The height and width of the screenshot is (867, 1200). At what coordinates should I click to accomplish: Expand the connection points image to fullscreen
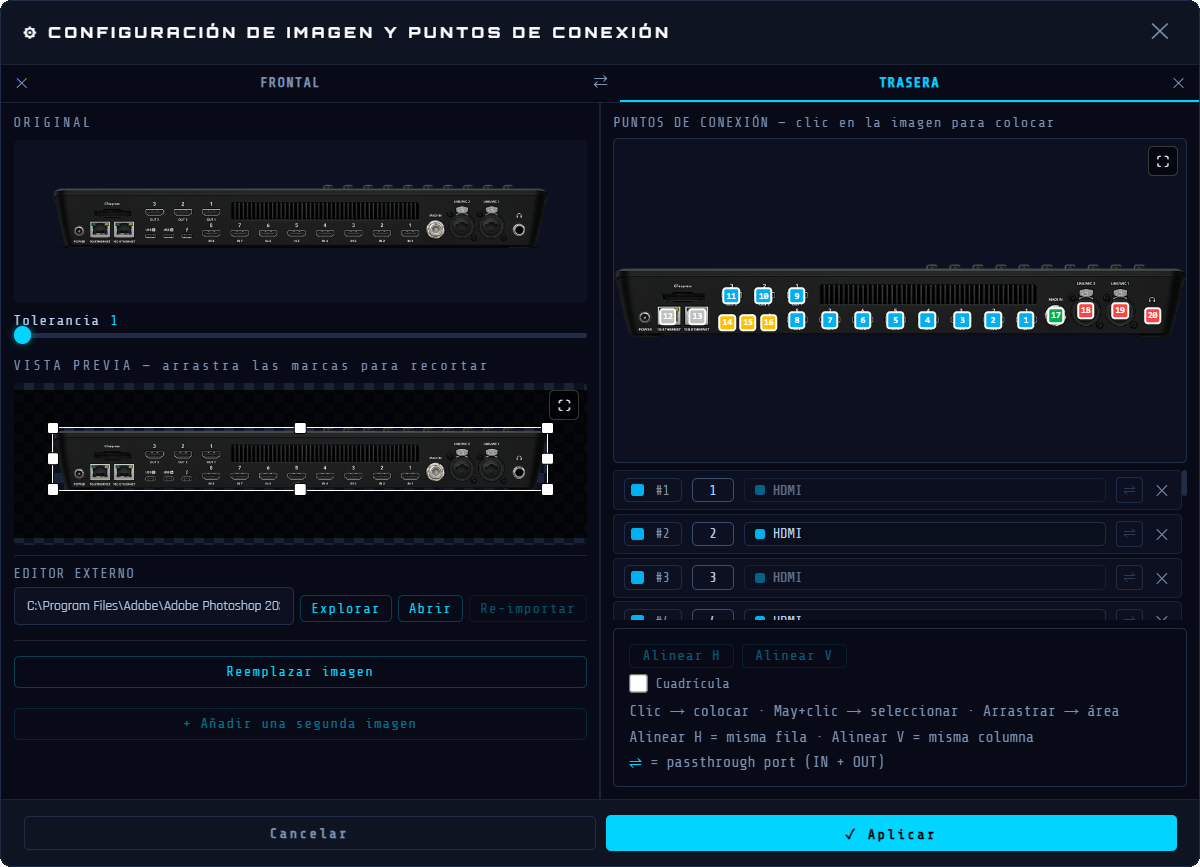coord(1163,161)
